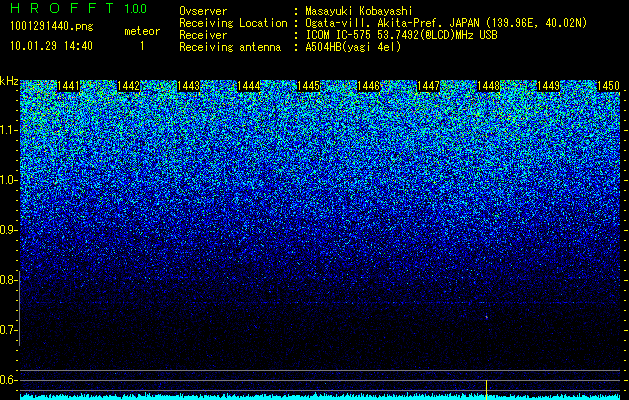Click the 0.7 kHz axis tick label
The width and height of the screenshot is (629, 400).
[x=8, y=330]
